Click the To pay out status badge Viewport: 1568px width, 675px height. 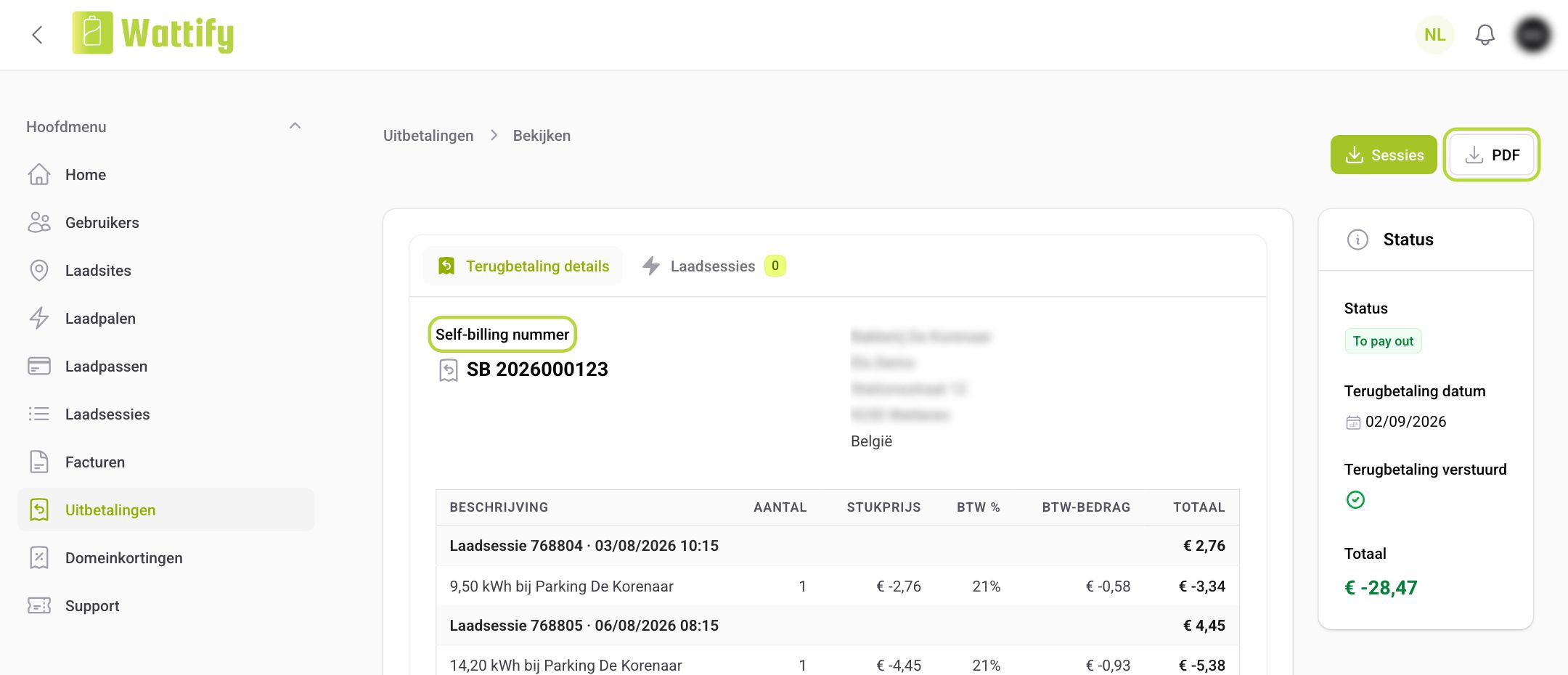point(1383,341)
